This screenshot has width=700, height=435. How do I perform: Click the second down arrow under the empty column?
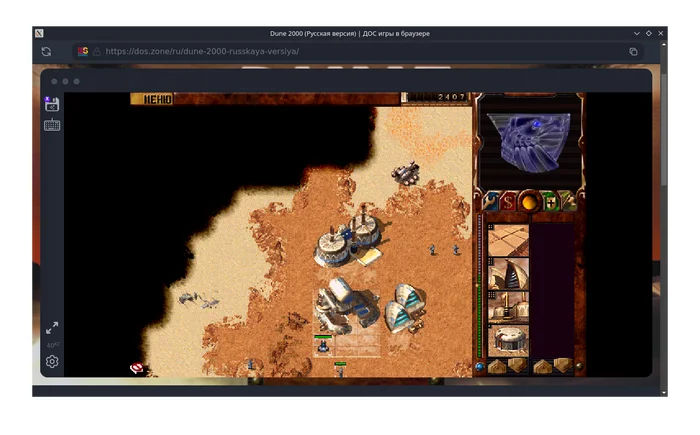(563, 366)
